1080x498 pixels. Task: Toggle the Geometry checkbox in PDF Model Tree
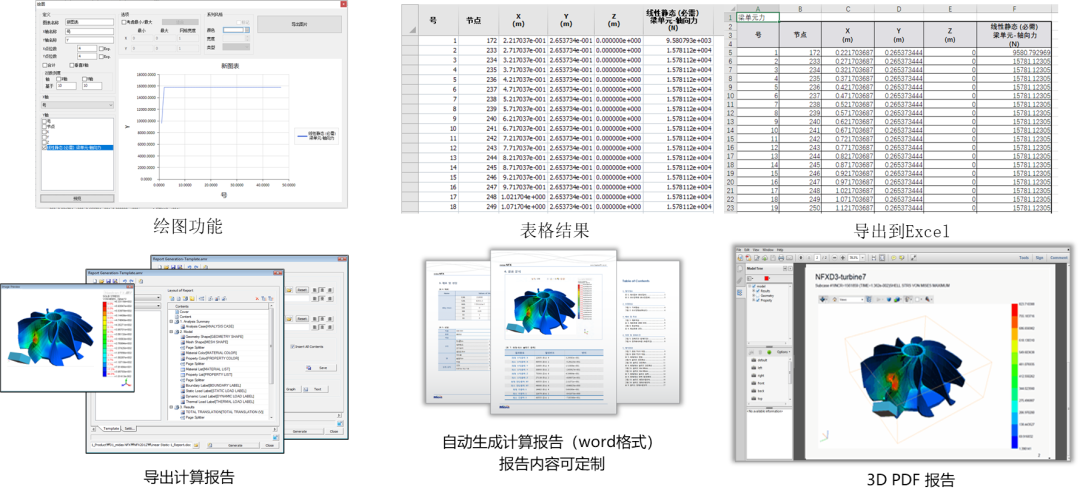click(758, 295)
